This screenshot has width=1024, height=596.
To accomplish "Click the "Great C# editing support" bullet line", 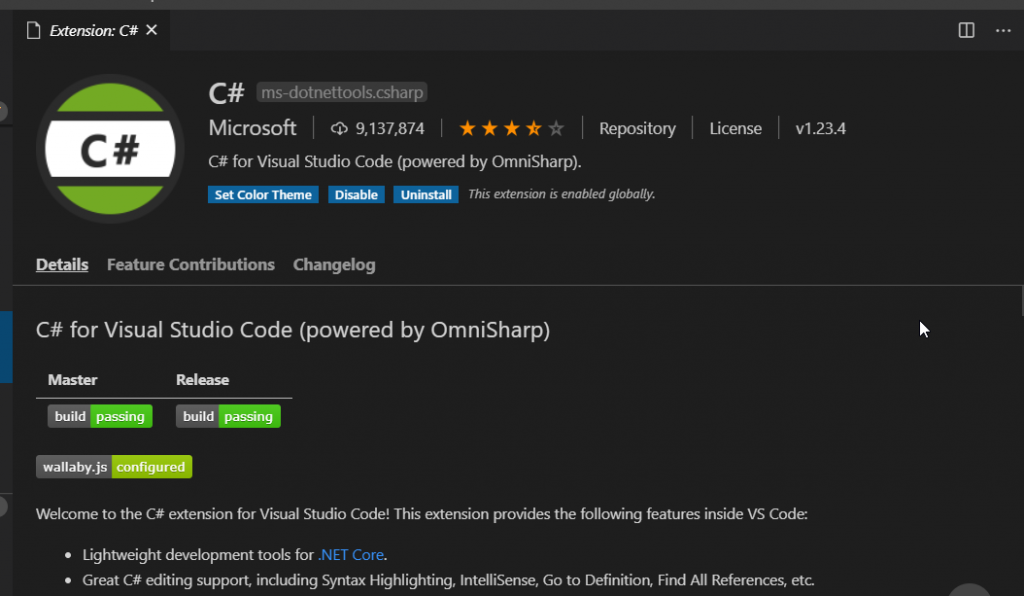I will 448,580.
